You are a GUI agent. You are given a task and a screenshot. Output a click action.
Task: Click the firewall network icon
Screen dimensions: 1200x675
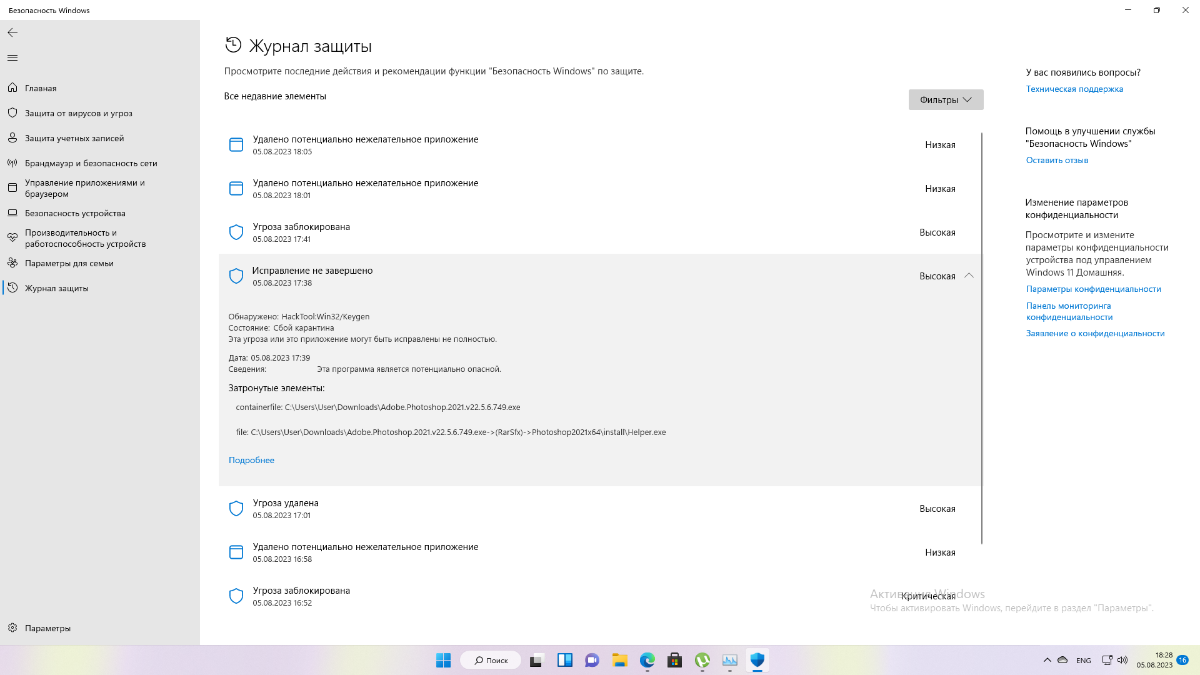pos(12,163)
